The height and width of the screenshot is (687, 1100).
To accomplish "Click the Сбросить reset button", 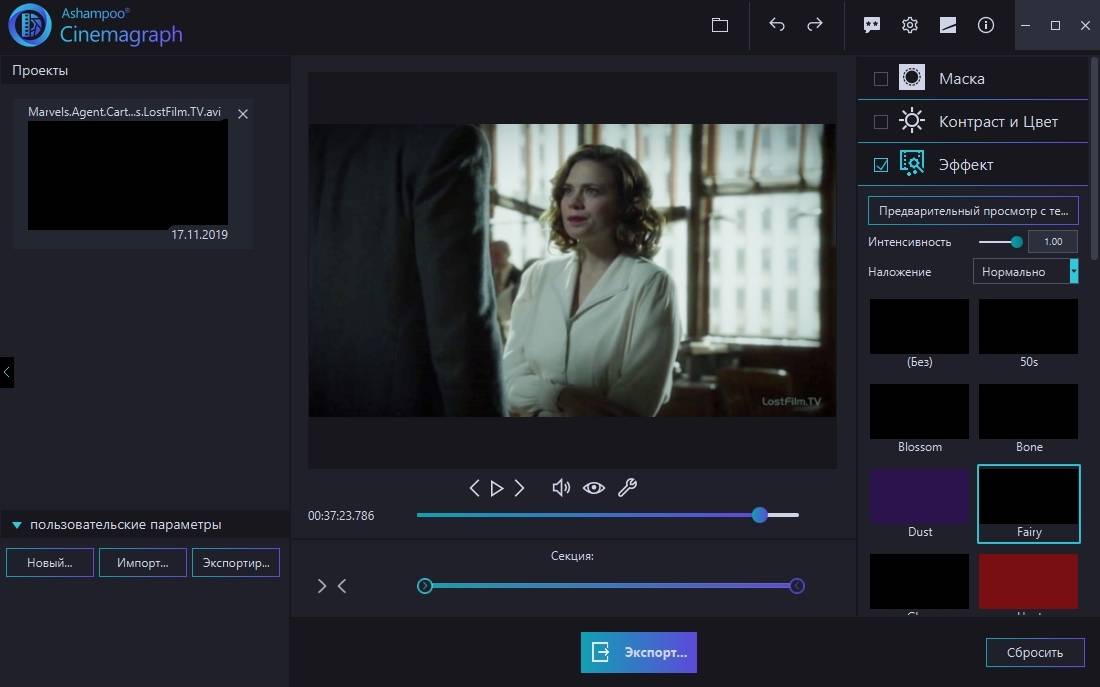I will click(x=1035, y=653).
